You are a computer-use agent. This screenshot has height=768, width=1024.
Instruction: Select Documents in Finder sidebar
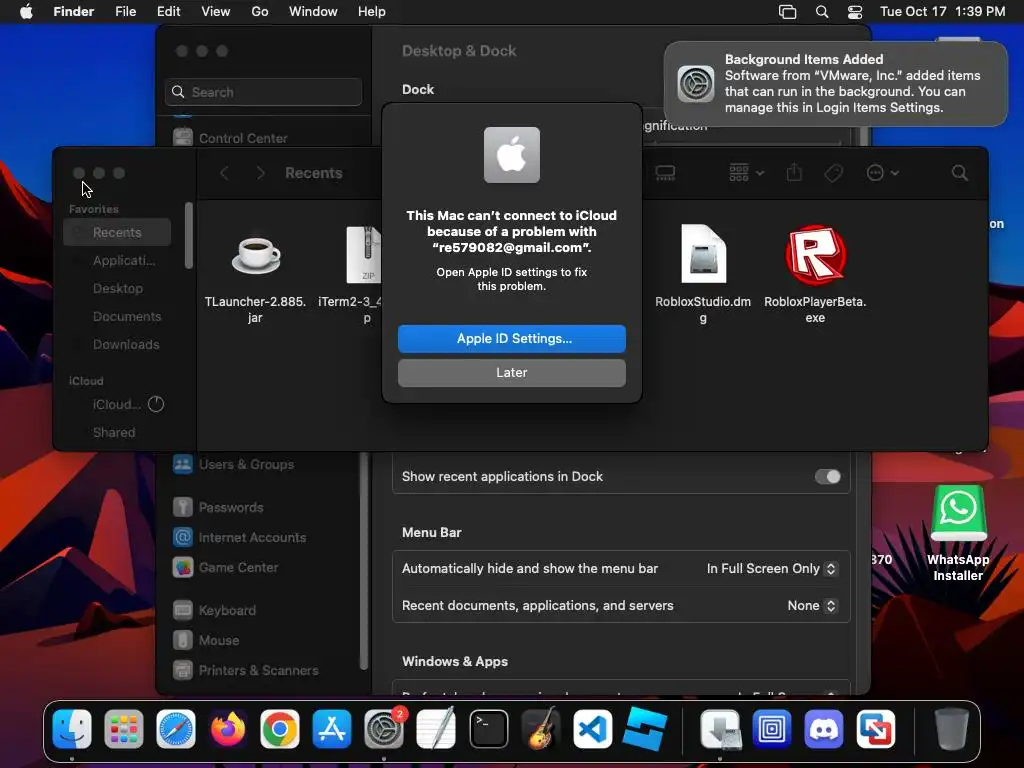[x=117, y=317]
